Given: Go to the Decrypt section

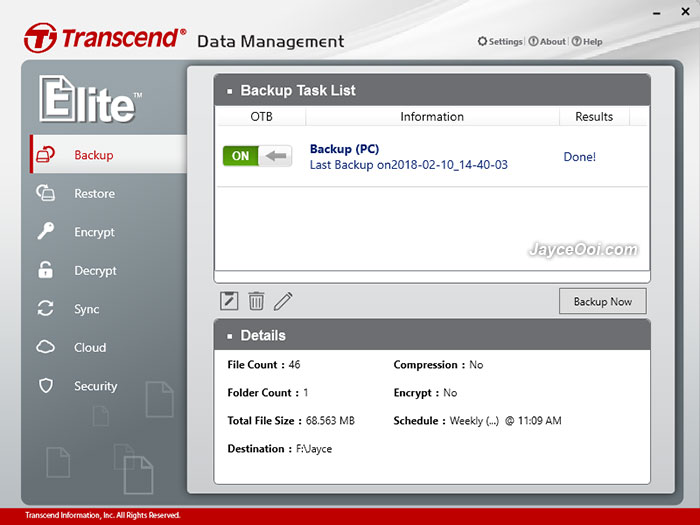Looking at the screenshot, I should tap(96, 271).
